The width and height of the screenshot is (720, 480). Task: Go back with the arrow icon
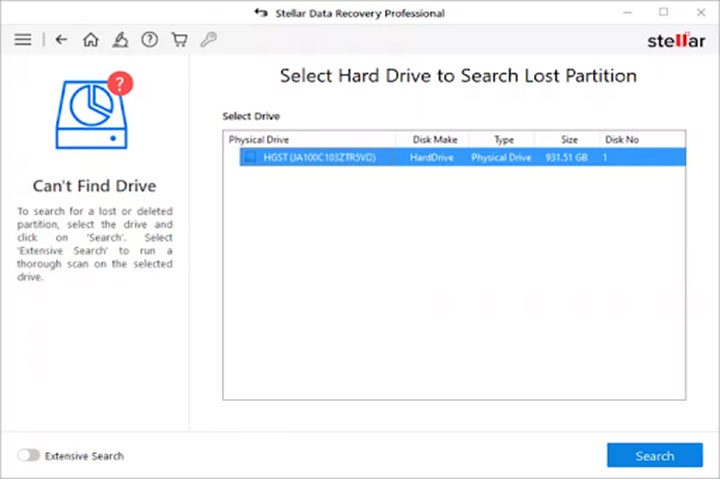click(x=61, y=40)
